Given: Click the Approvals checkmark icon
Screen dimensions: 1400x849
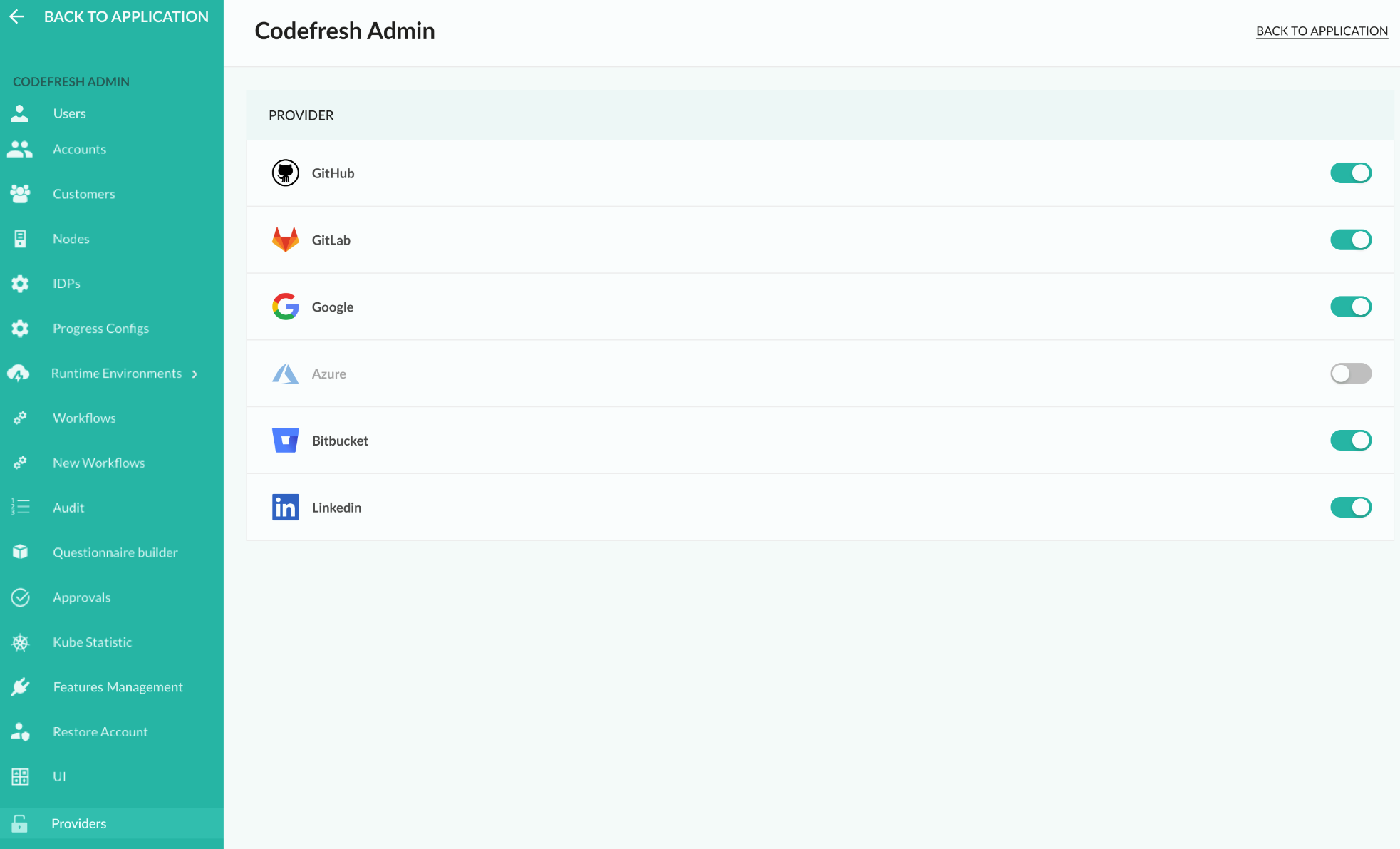Looking at the screenshot, I should pos(20,597).
